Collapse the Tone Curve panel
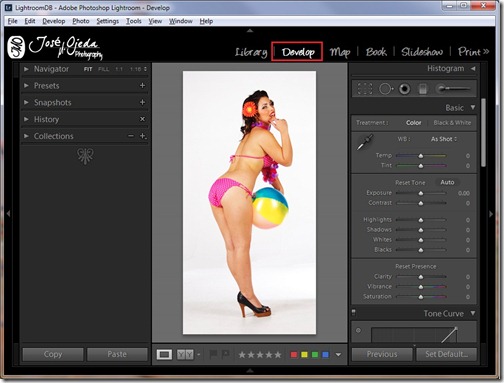 (473, 313)
